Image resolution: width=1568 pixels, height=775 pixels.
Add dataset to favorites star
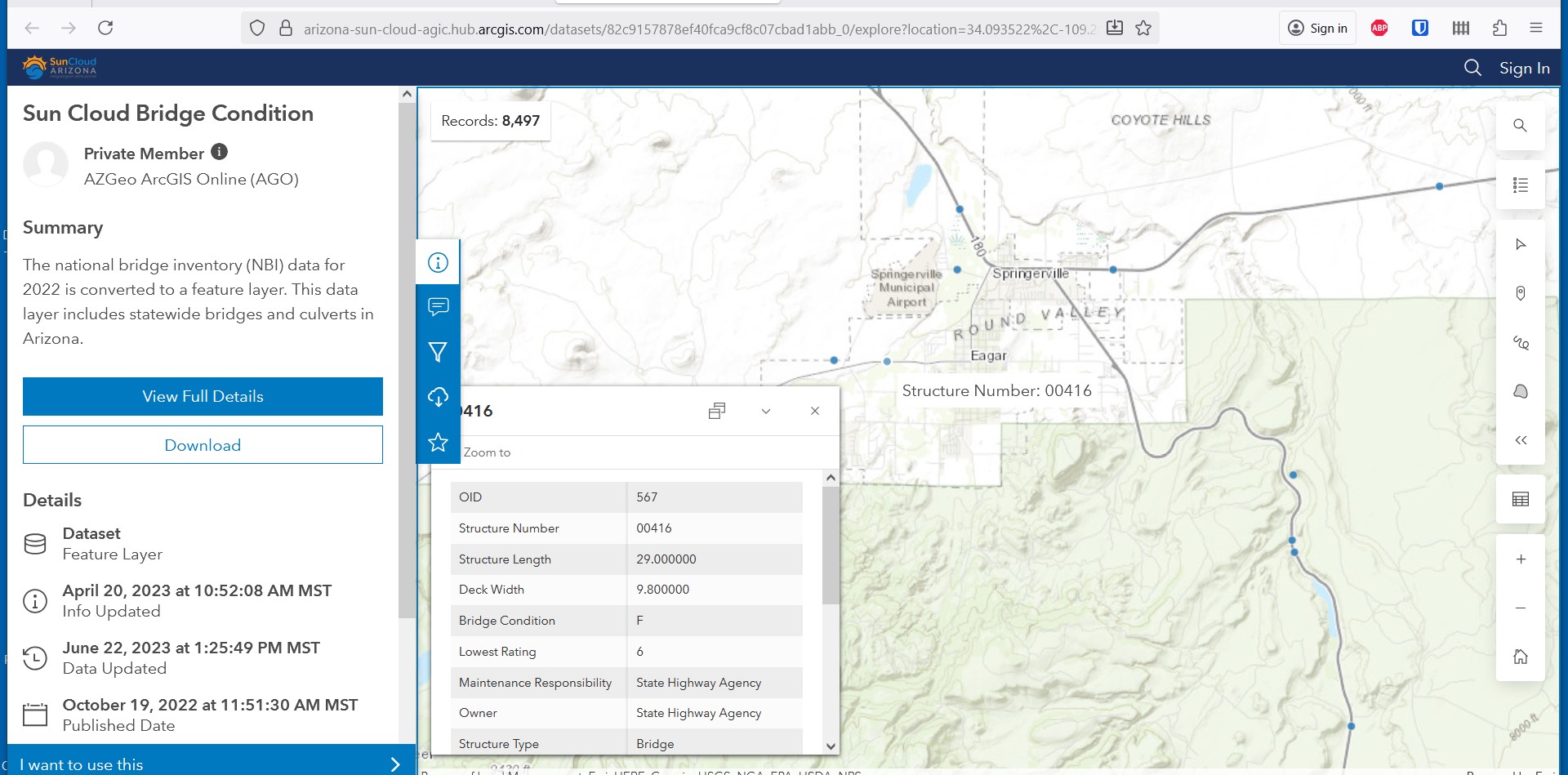(x=438, y=442)
